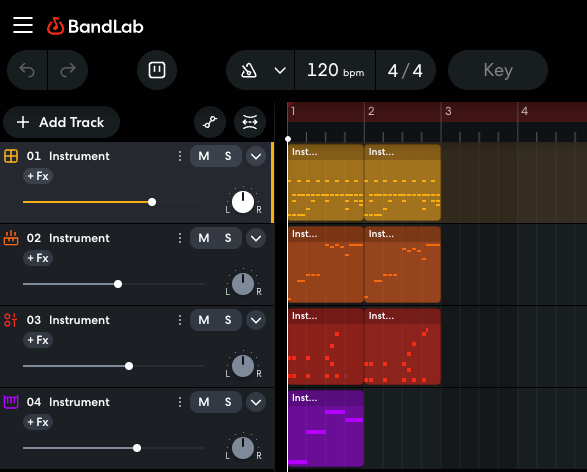Open the automation curve tool
The image size is (587, 472).
(x=210, y=122)
